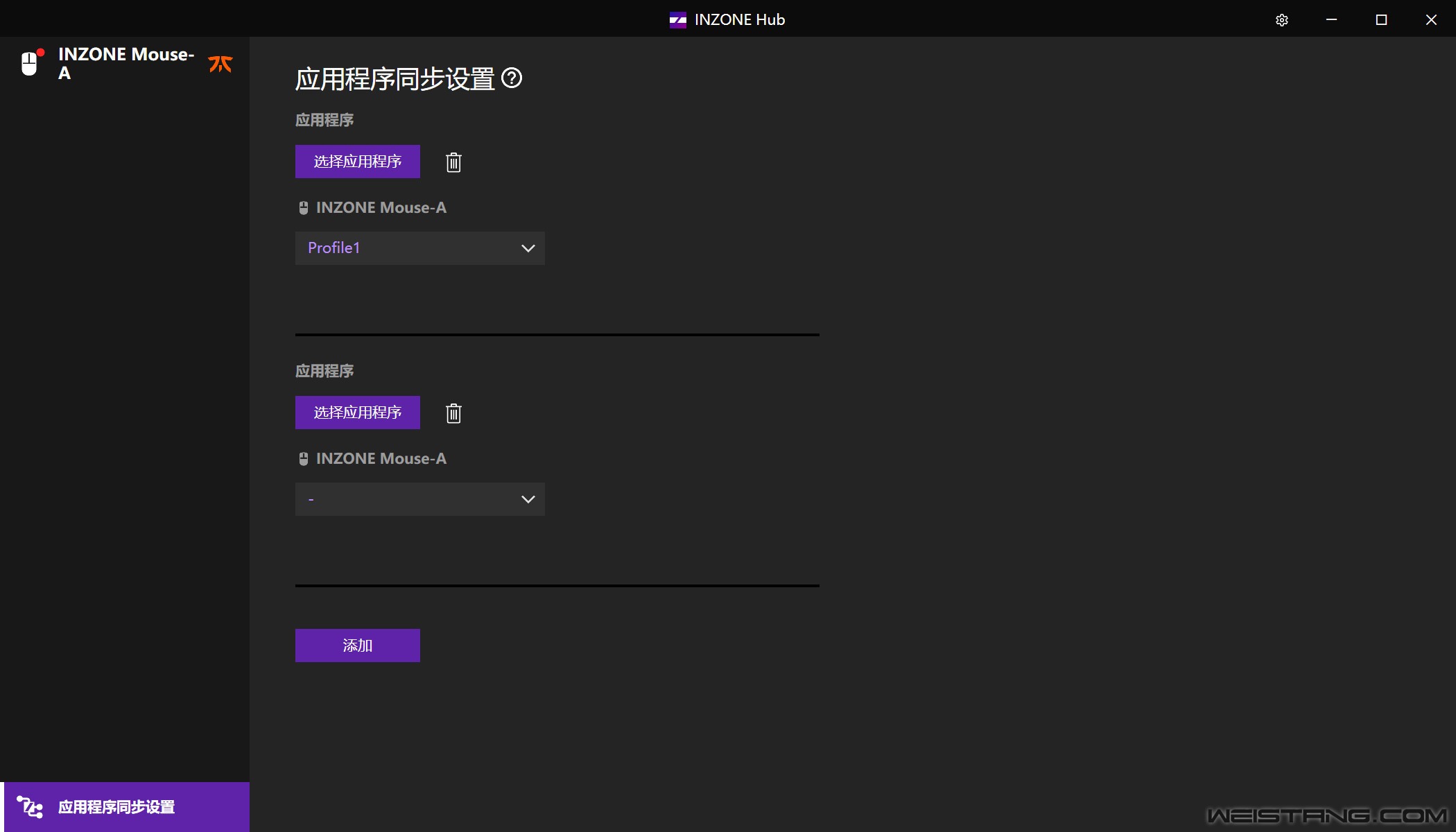The image size is (1456, 832).
Task: Click second 应用程序 section label
Action: point(324,371)
